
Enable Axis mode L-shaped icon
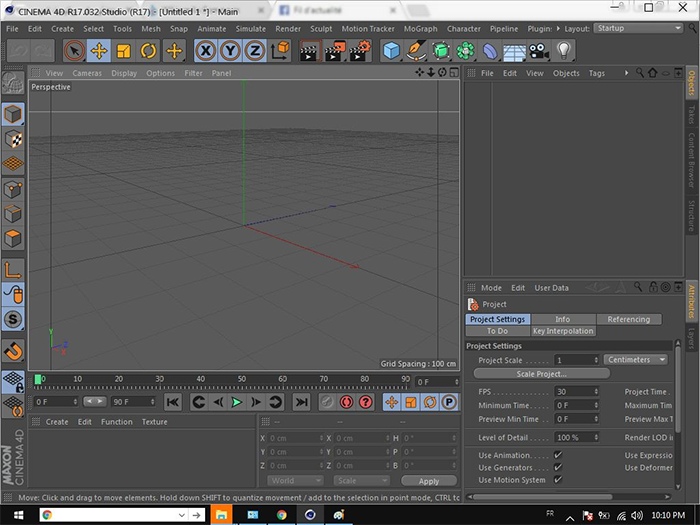click(12, 270)
